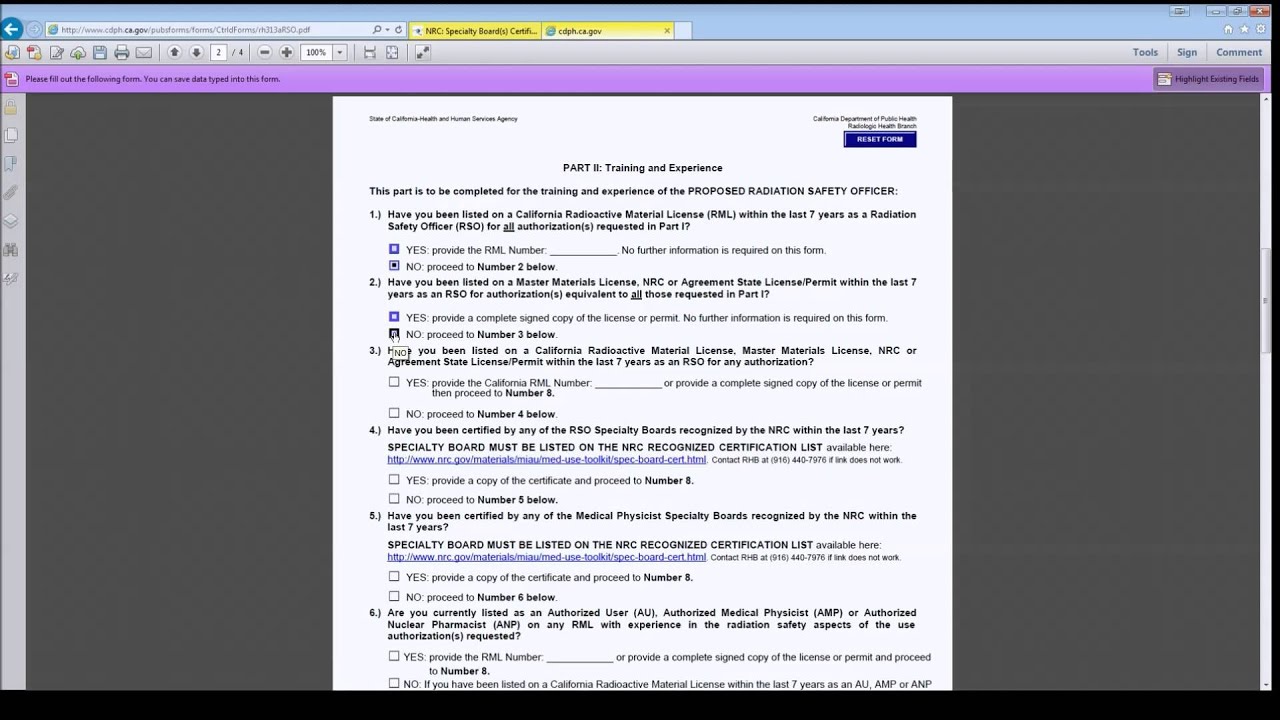Viewport: 1280px width, 720px height.
Task: Open the bookmarks panel in the sidebar
Action: 11,163
